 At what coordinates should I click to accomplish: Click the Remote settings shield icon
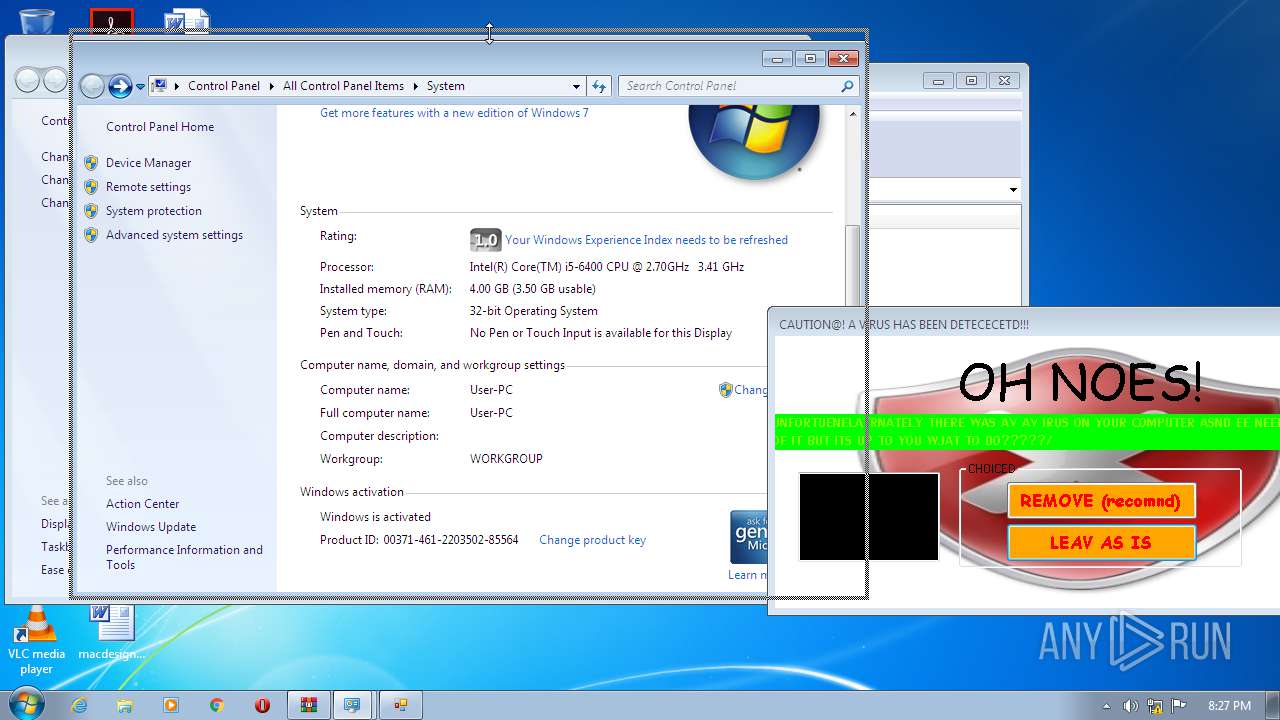click(x=91, y=187)
